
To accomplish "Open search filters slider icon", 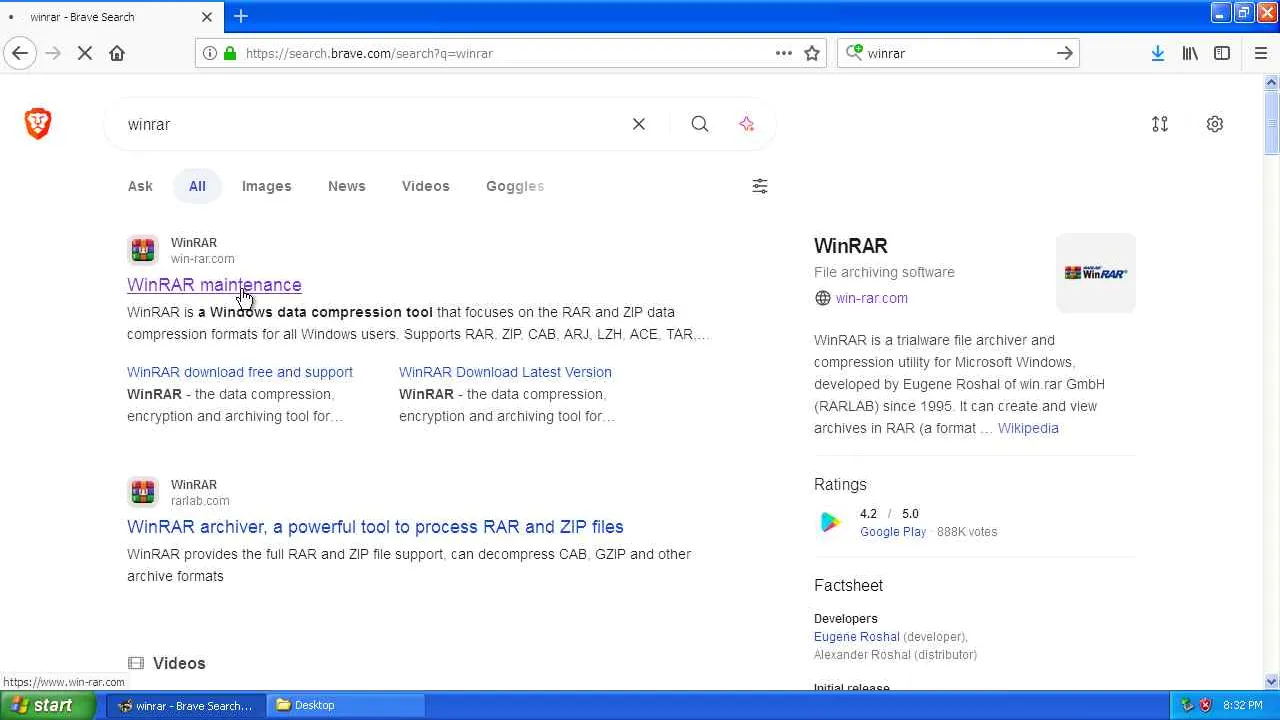I will (x=760, y=186).
